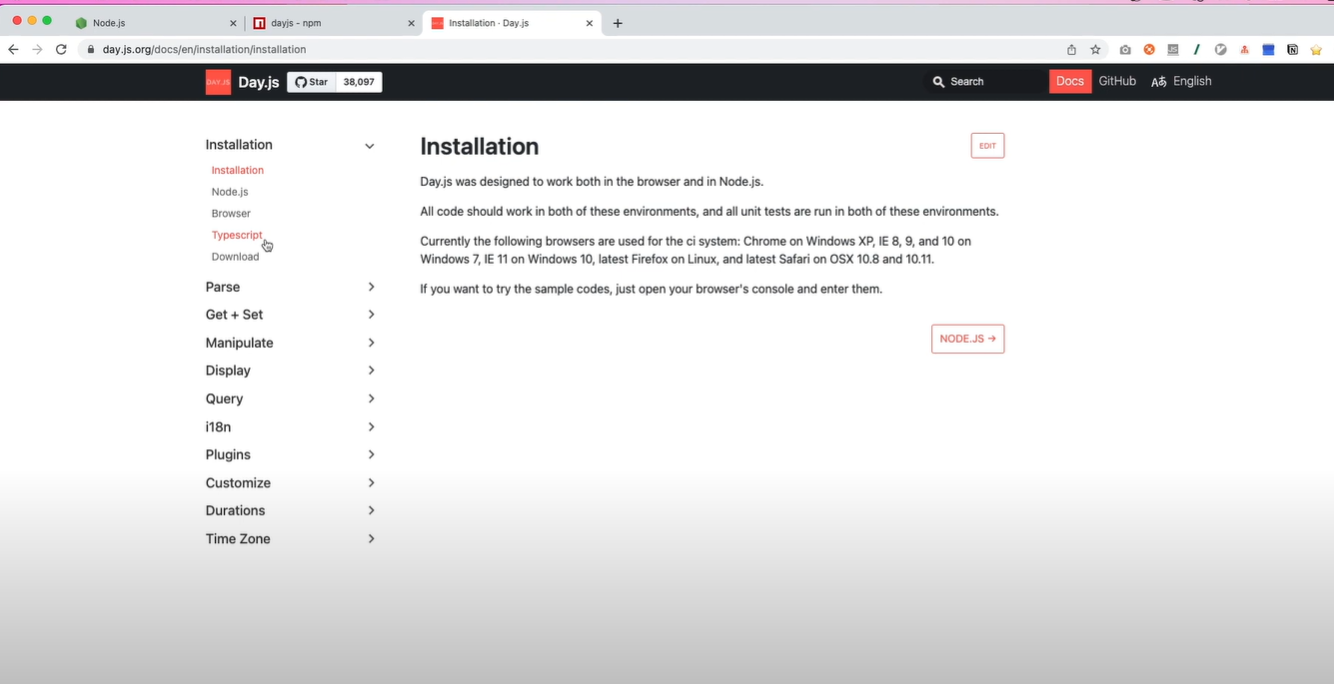Viewport: 1334px width, 684px height.
Task: Open a new browser tab with plus
Action: click(618, 23)
